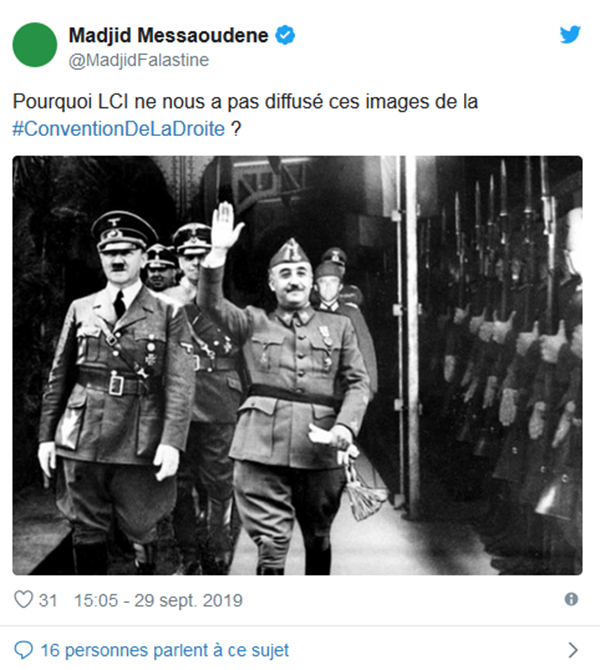Visit the @MadjidFalastine handle link
Viewport: 600px width, 670px height.
coord(139,60)
